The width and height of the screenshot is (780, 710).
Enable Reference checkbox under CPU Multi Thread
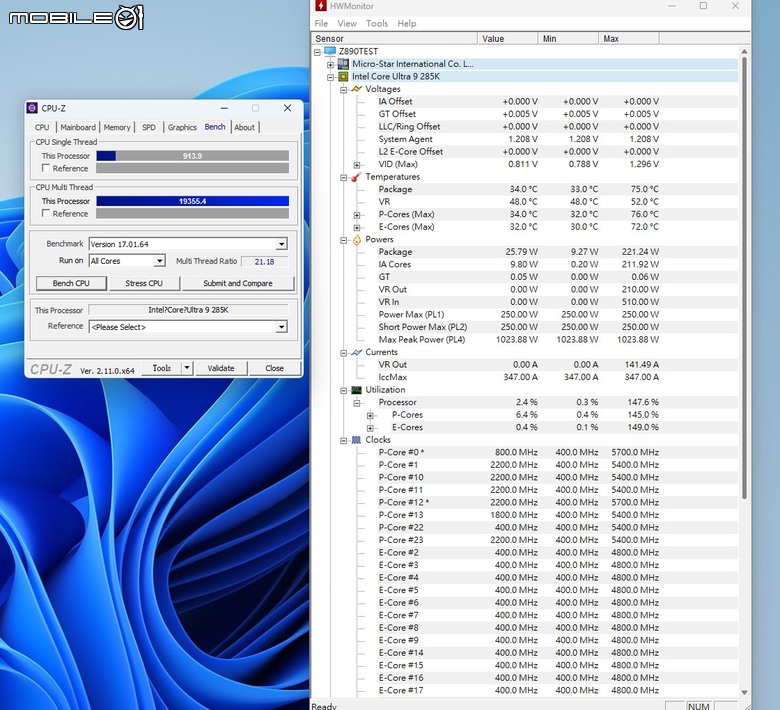point(46,213)
